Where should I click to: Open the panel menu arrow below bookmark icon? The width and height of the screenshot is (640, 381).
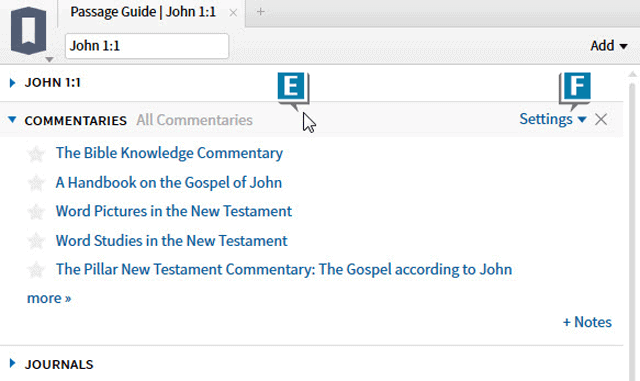coord(49,60)
